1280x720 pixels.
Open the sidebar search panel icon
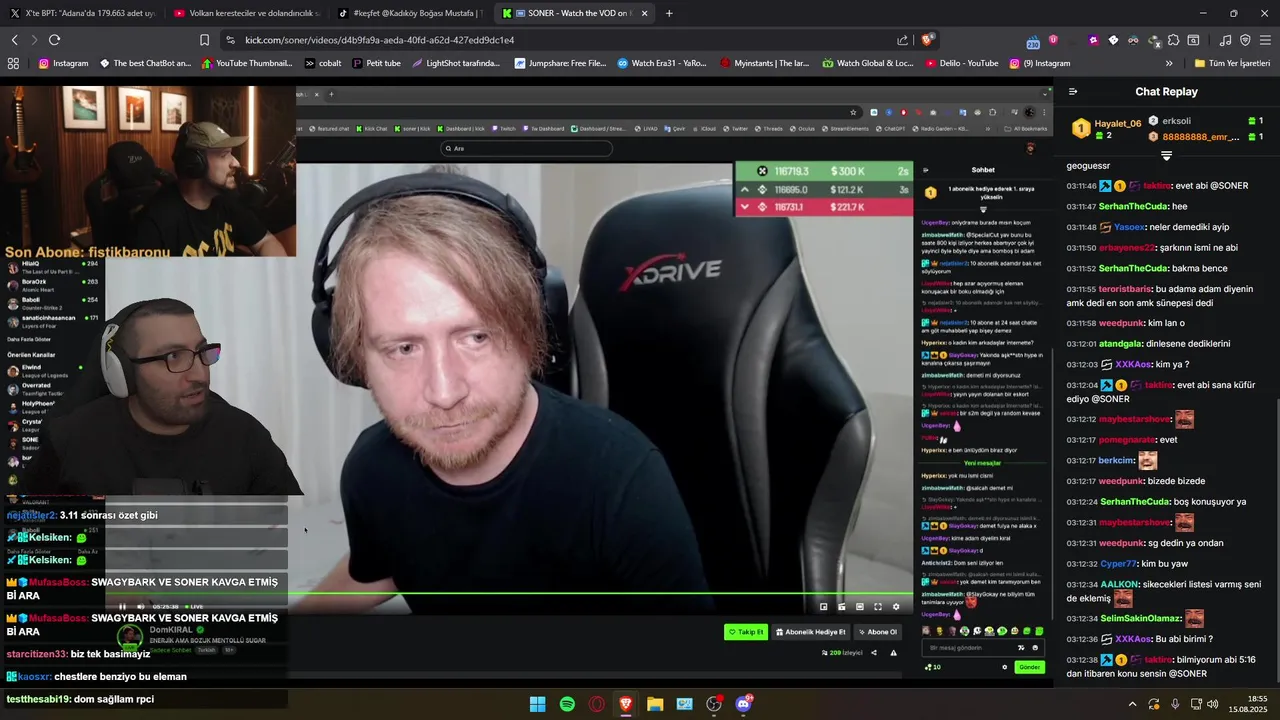(x=1193, y=40)
